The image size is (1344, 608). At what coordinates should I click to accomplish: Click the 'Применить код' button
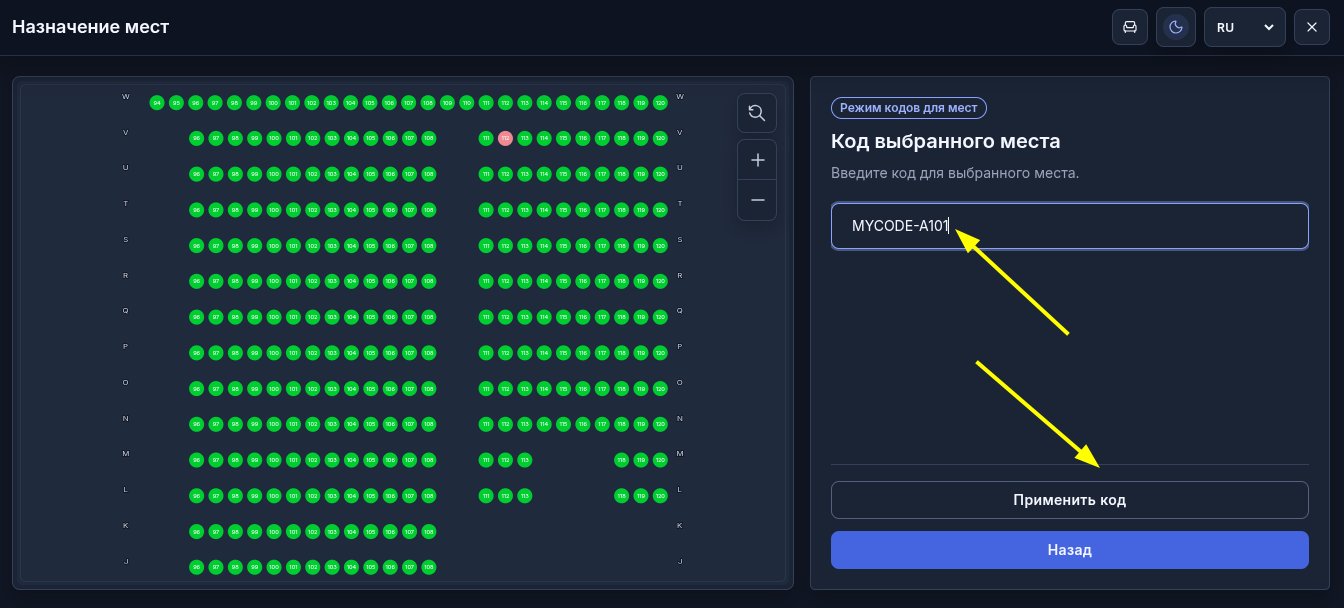(1069, 500)
